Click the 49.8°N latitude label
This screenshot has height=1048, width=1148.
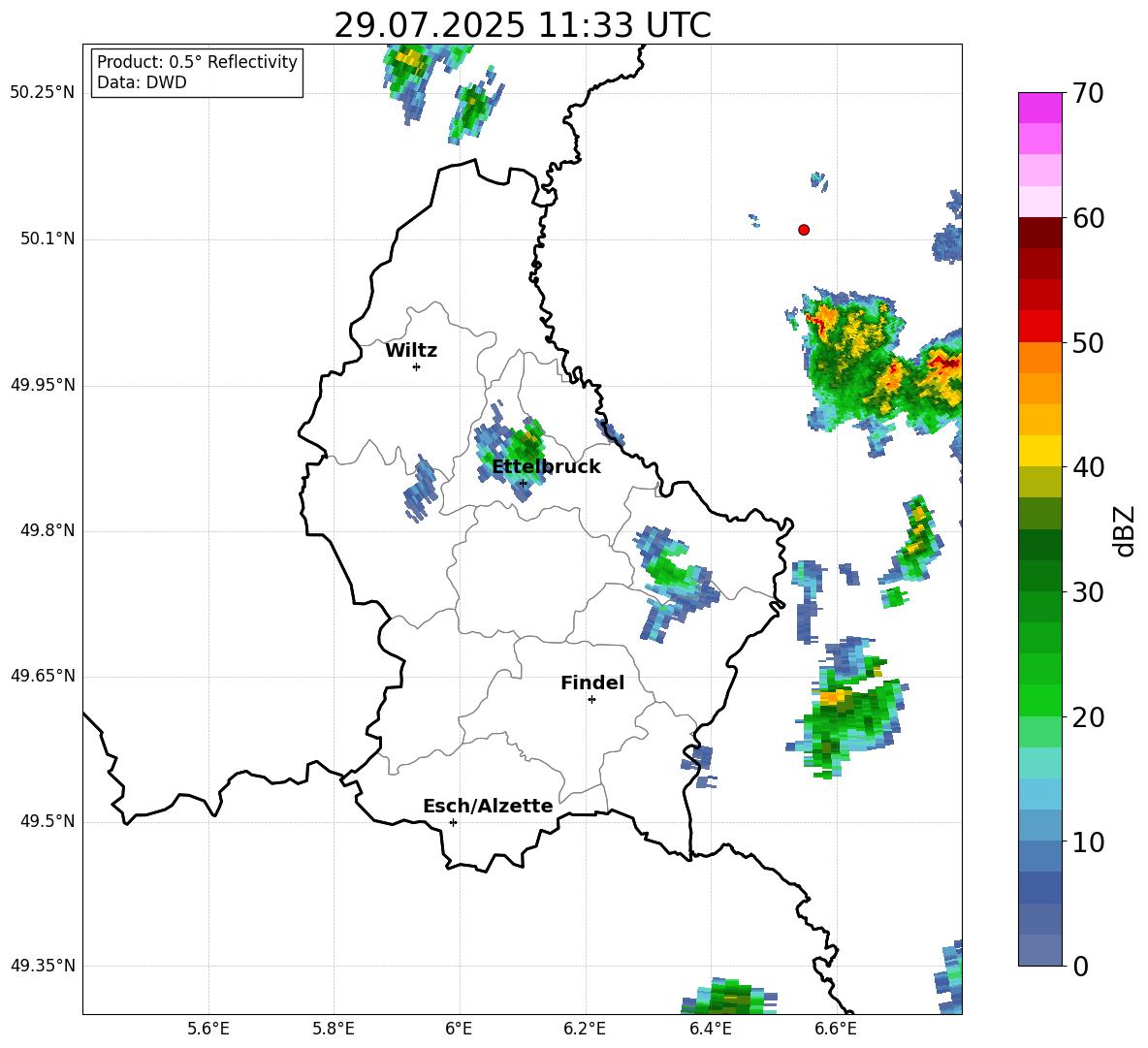pyautogui.click(x=47, y=530)
